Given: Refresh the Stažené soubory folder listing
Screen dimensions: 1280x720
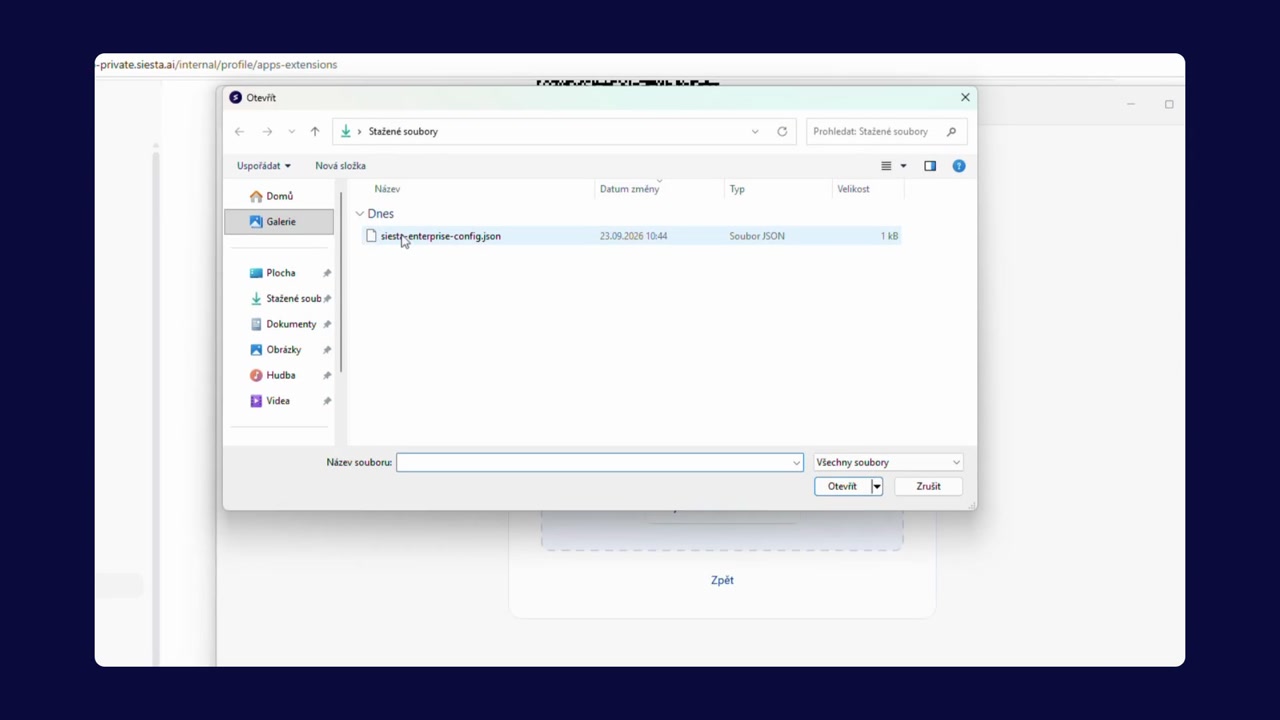Looking at the screenshot, I should (x=782, y=131).
